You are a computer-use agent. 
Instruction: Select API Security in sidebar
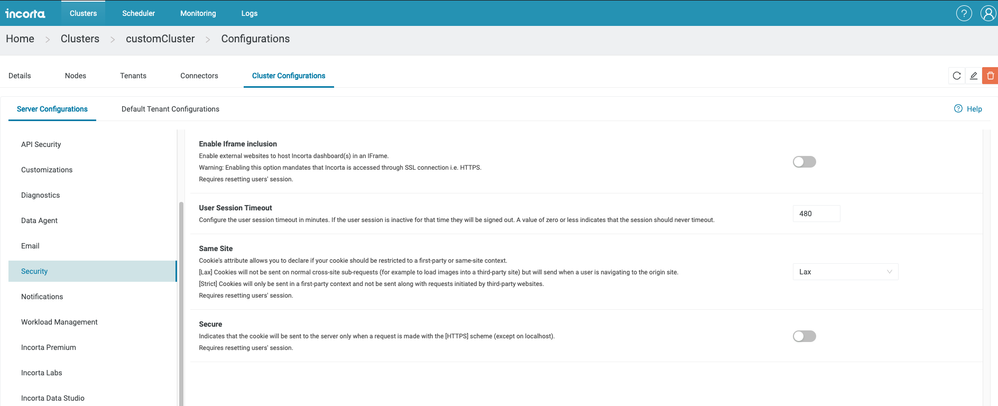pos(41,145)
